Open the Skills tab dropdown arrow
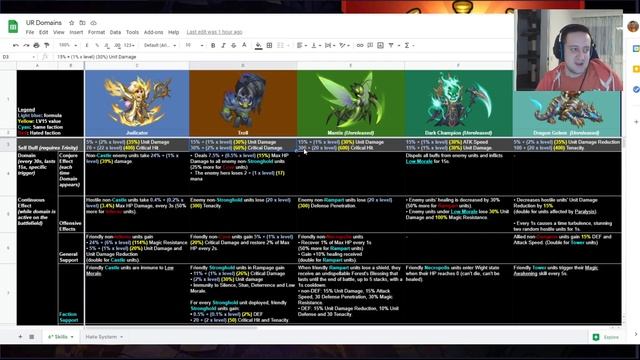 pos(72,337)
